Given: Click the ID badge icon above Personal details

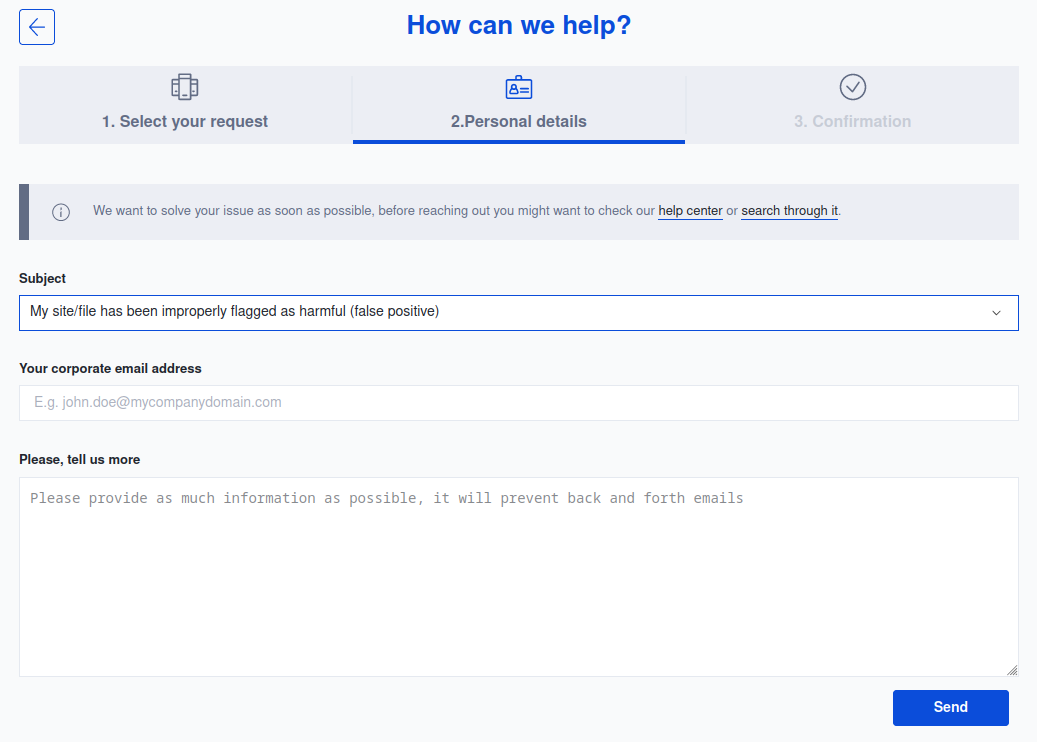Looking at the screenshot, I should (x=518, y=87).
